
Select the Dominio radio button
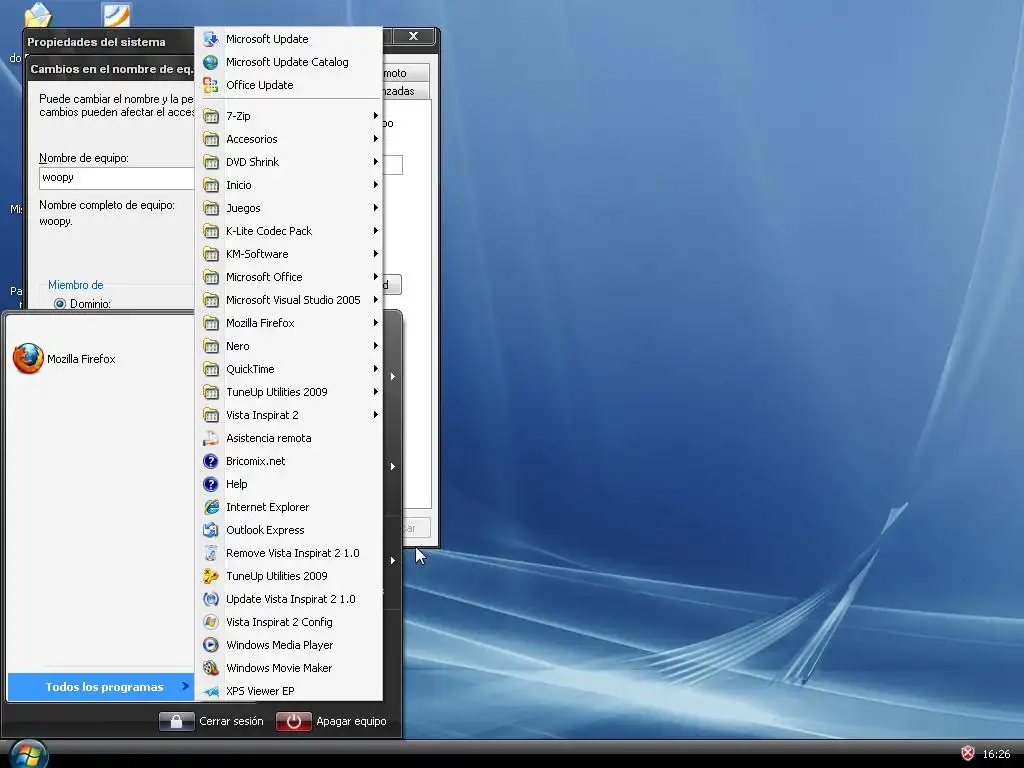60,304
